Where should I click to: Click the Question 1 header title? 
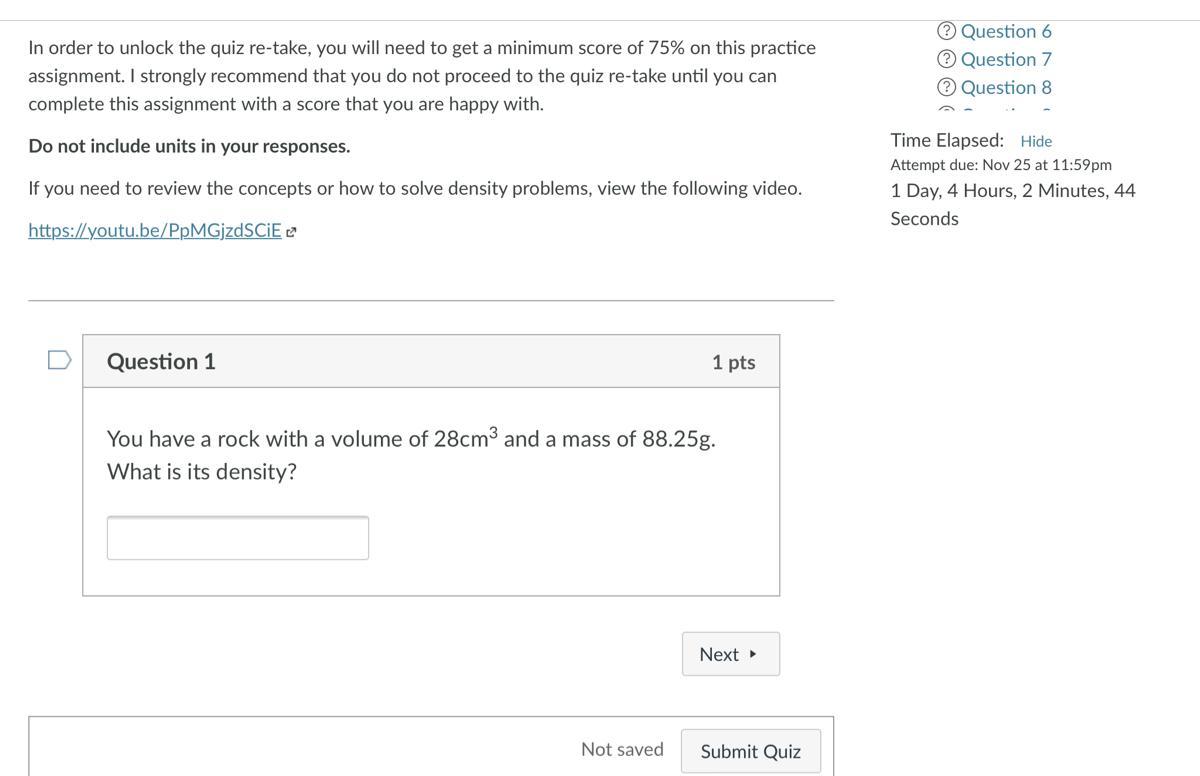pyautogui.click(x=161, y=361)
